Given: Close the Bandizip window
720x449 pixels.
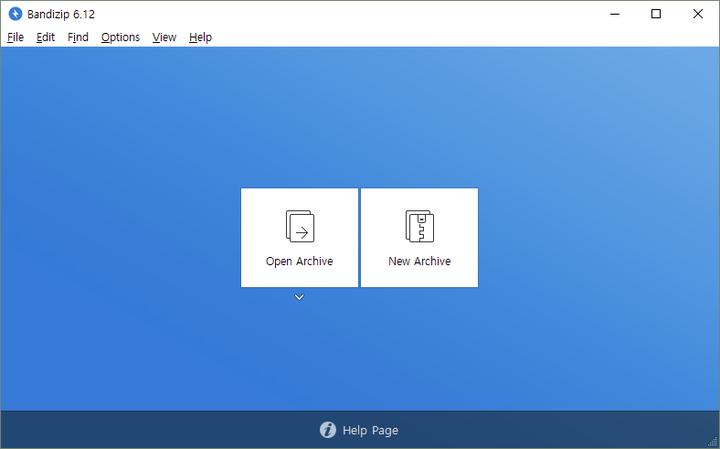Looking at the screenshot, I should click(698, 14).
